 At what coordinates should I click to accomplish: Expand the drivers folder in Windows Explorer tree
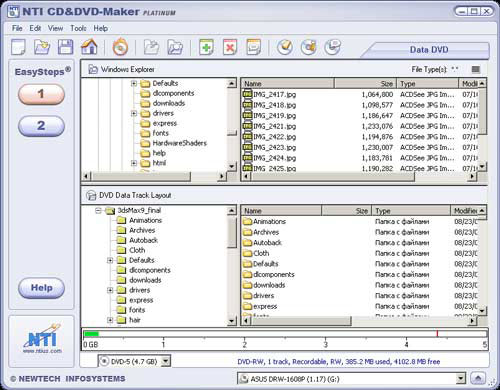134,113
